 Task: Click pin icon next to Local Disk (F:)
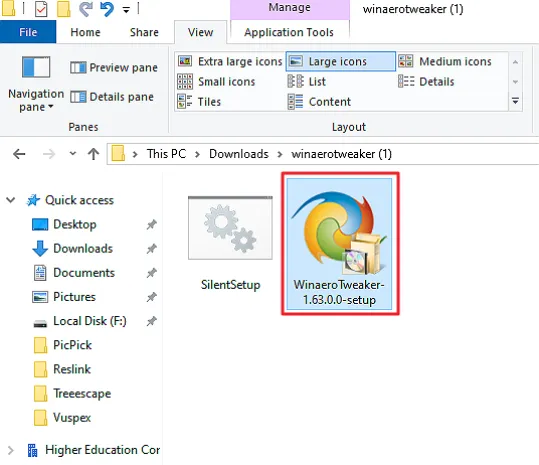click(x=152, y=321)
